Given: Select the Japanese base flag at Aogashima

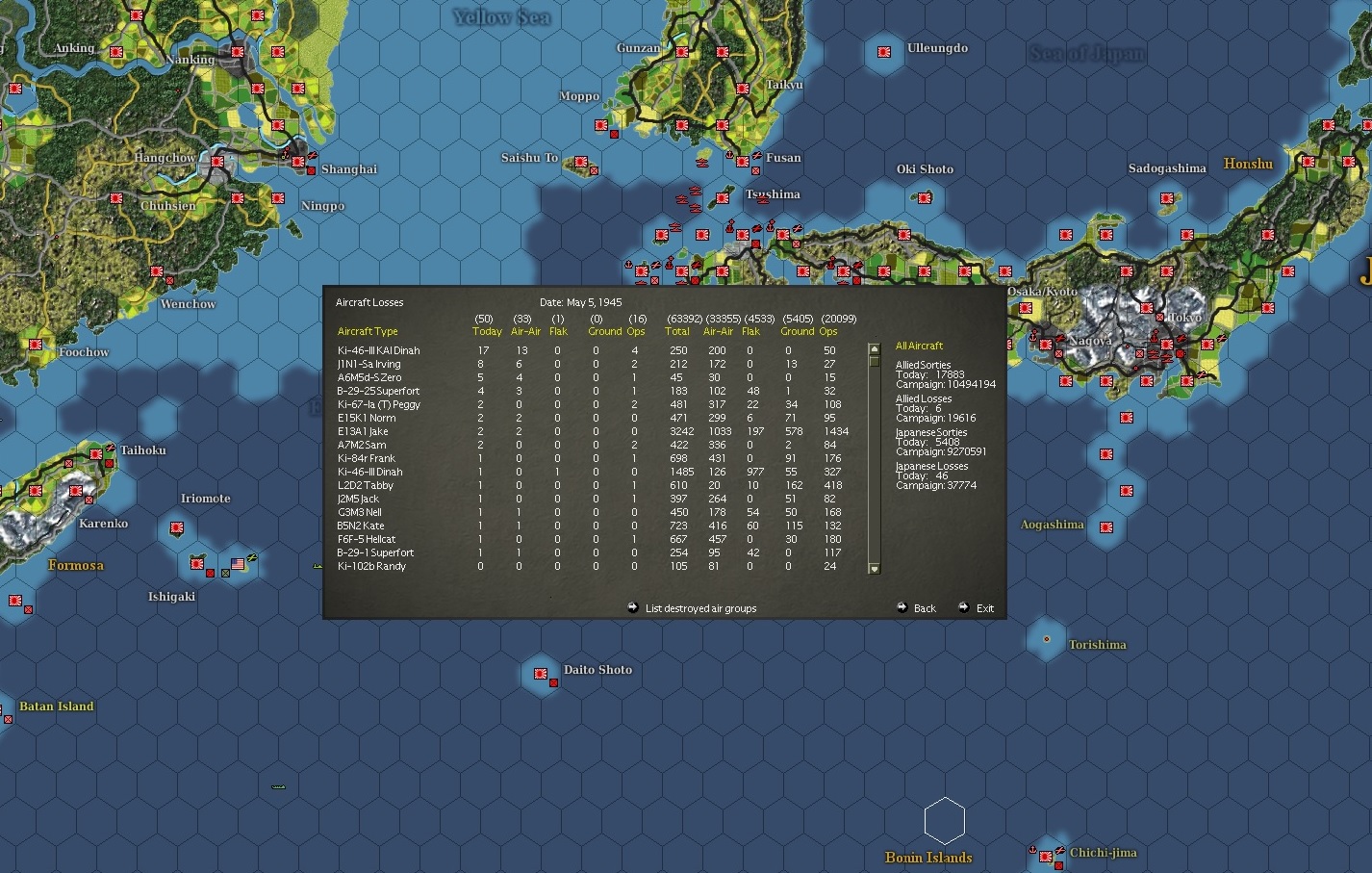Looking at the screenshot, I should [x=1106, y=527].
